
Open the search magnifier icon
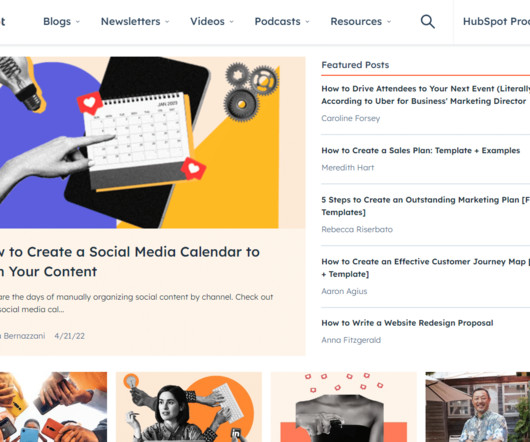coord(428,22)
